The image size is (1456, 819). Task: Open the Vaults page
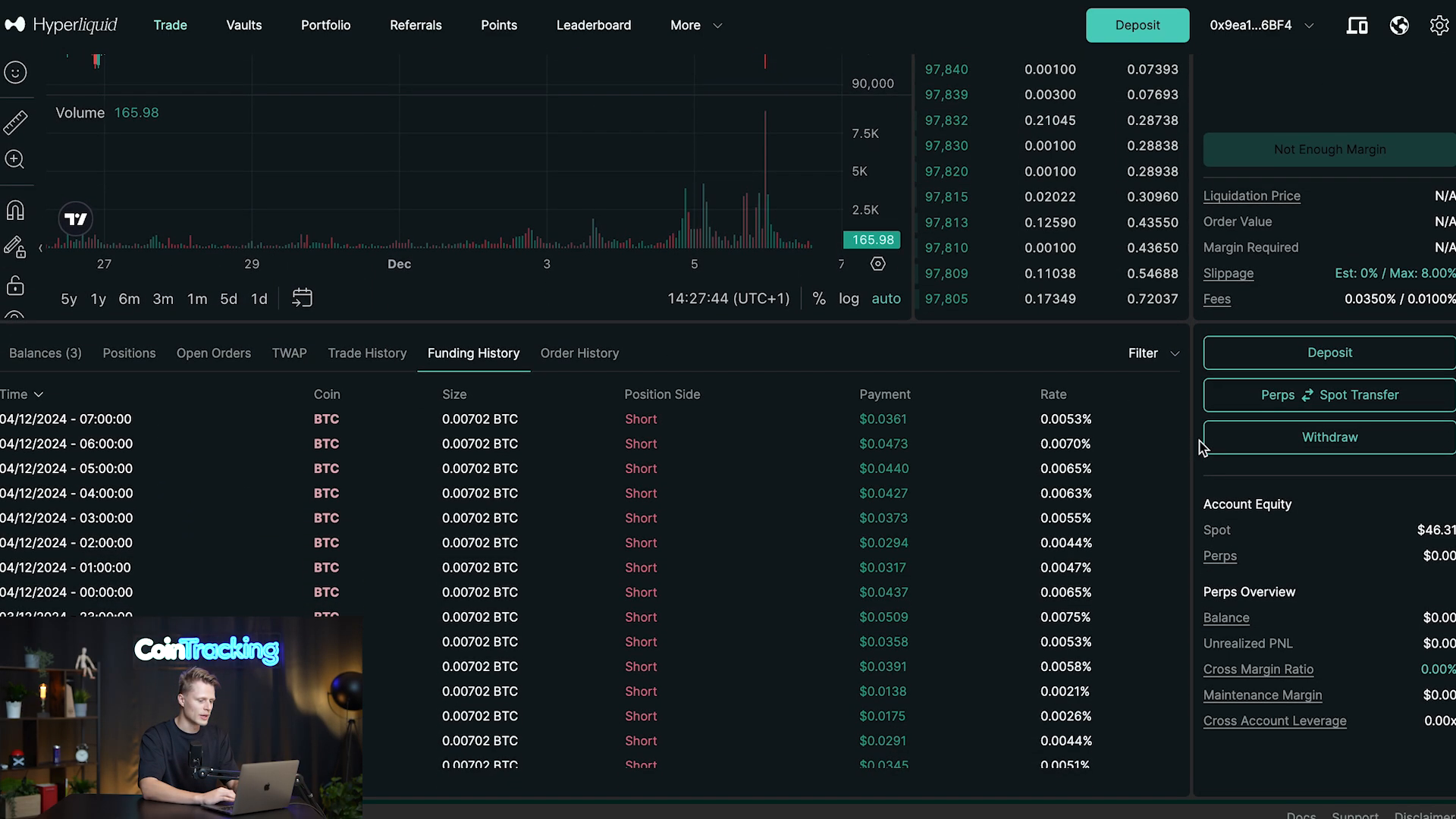(x=243, y=25)
